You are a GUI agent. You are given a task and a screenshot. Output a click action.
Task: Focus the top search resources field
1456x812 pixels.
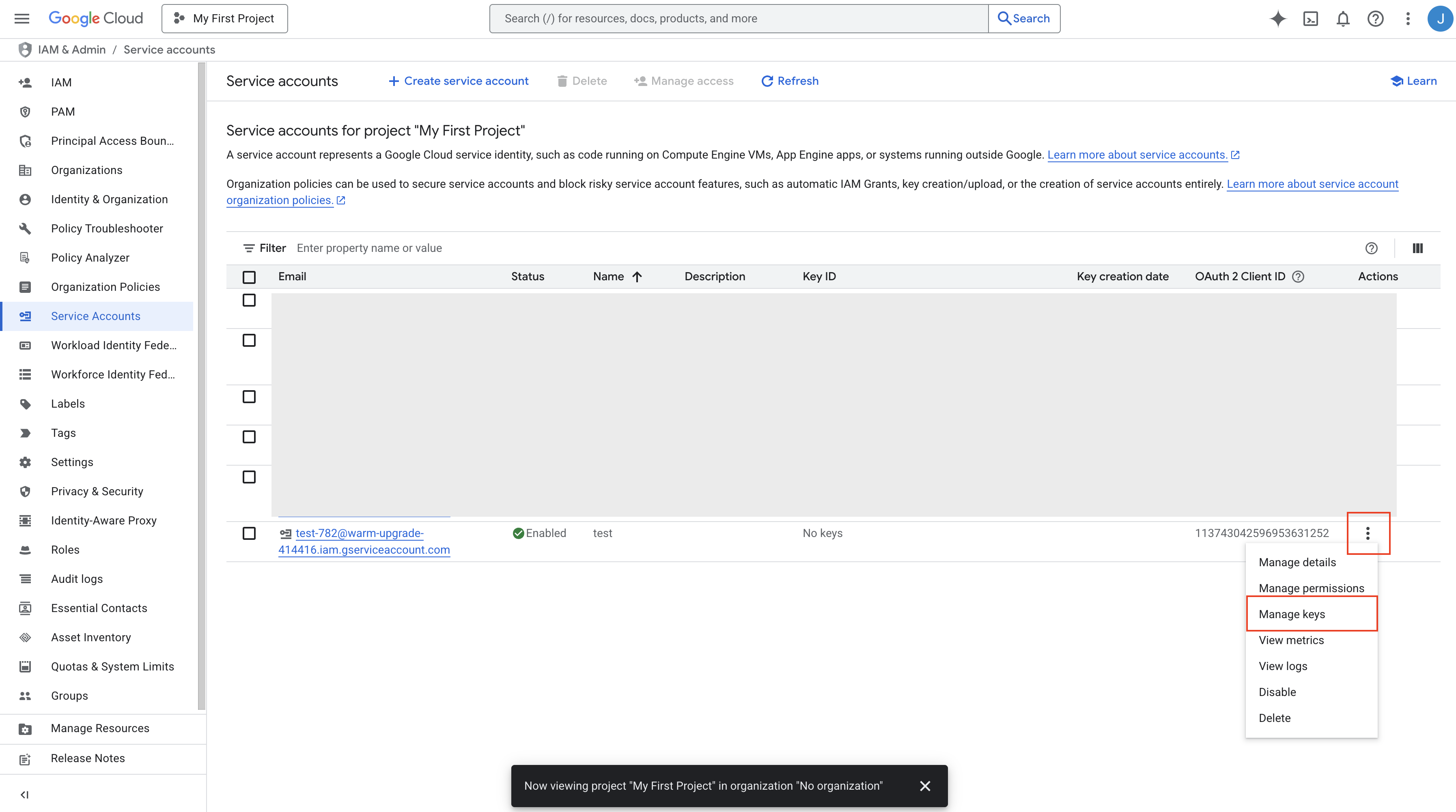739,19
